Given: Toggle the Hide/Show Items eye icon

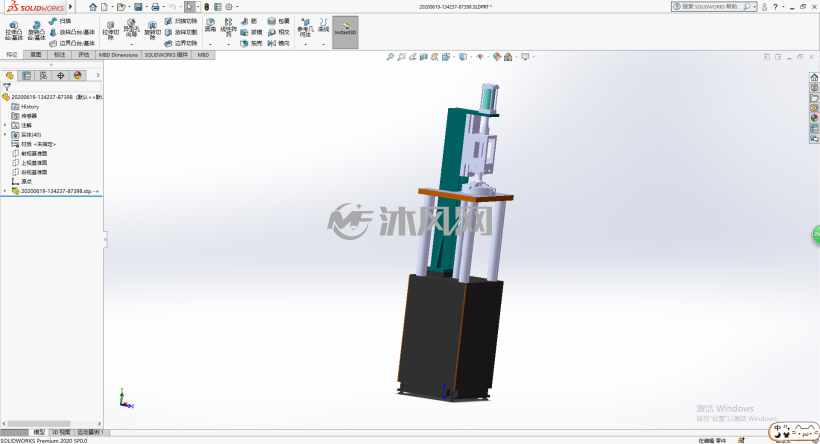Looking at the screenshot, I should (480, 56).
